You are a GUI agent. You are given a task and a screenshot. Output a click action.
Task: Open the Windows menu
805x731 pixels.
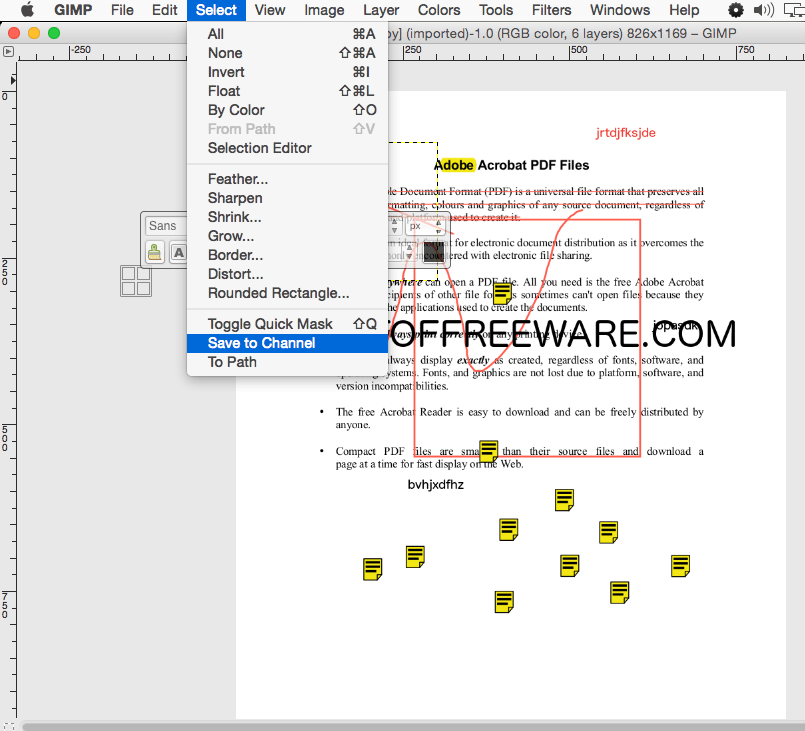coord(620,10)
